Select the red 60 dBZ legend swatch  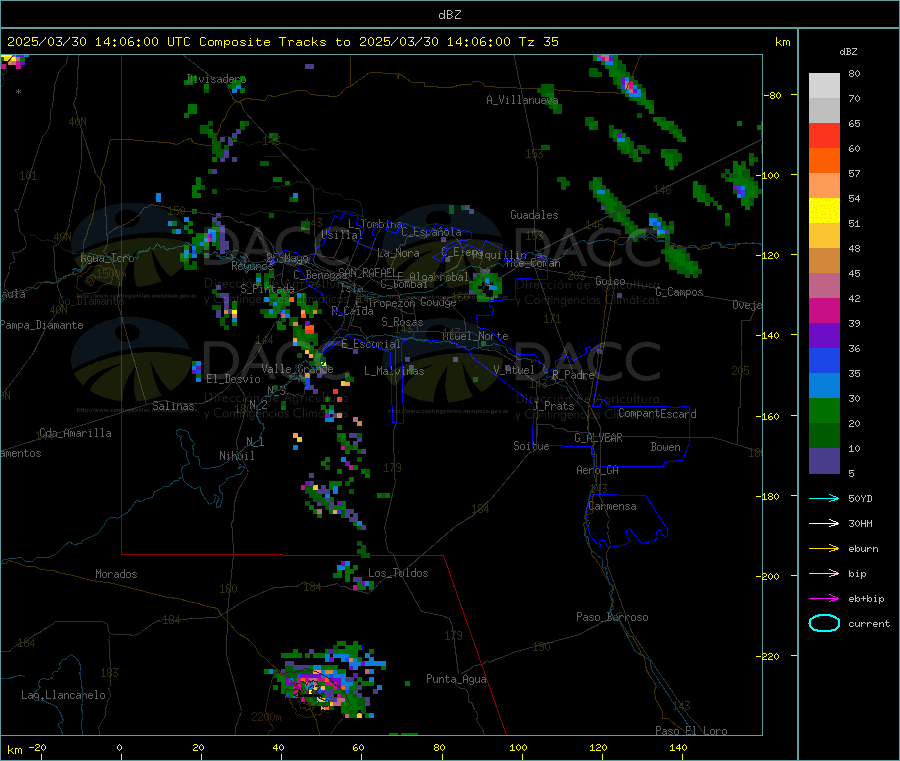824,135
